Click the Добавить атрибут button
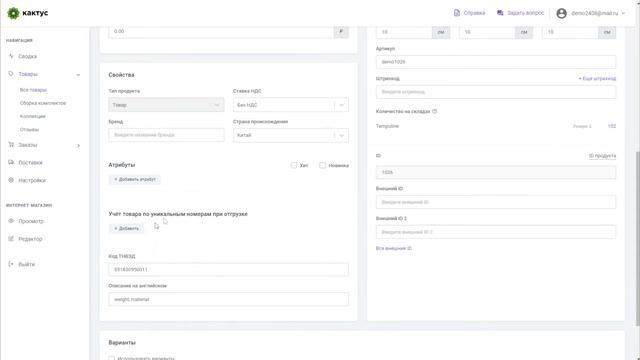640x360 pixels. click(135, 180)
